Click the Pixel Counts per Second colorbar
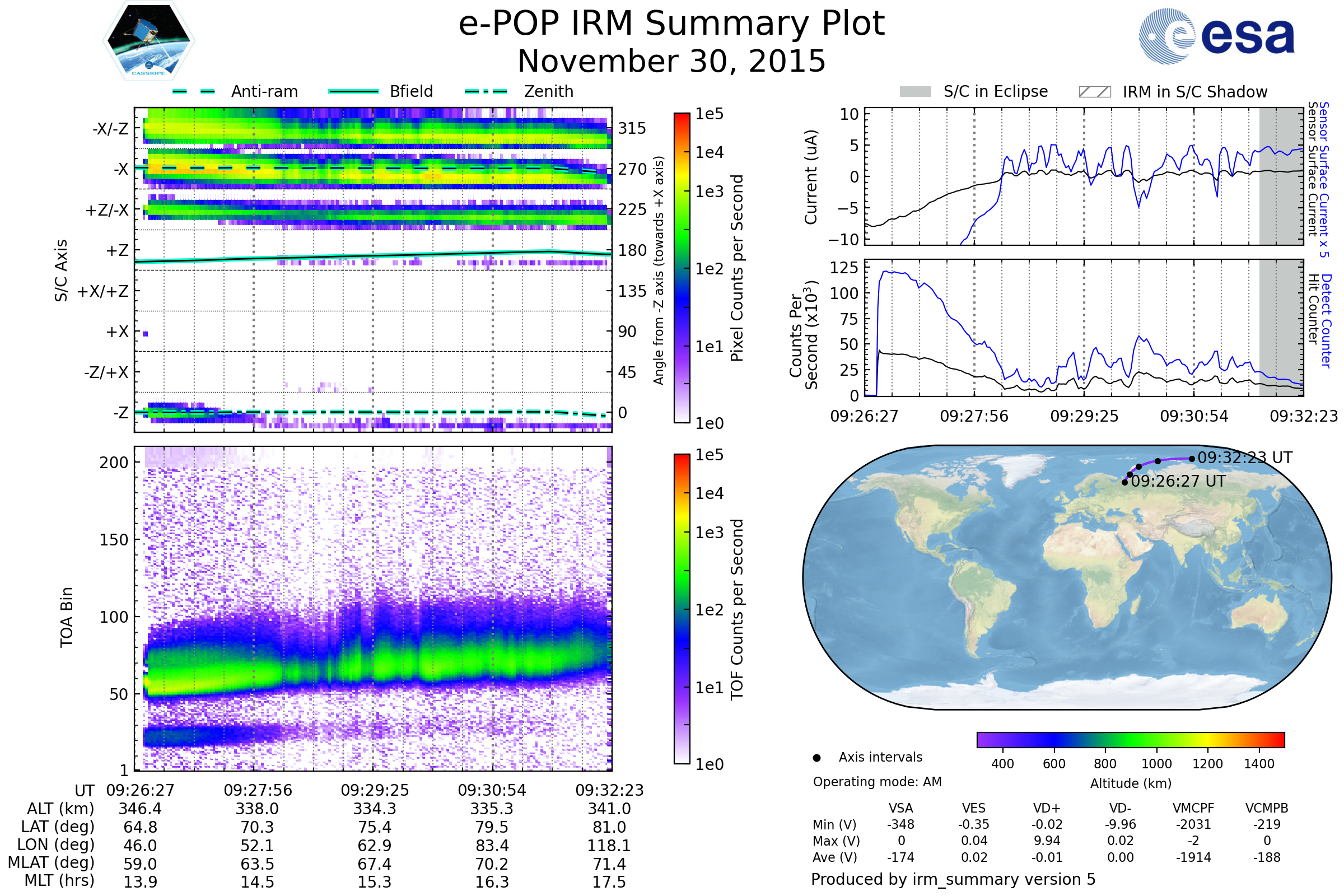Viewport: 1344px width, 896px height. click(682, 268)
